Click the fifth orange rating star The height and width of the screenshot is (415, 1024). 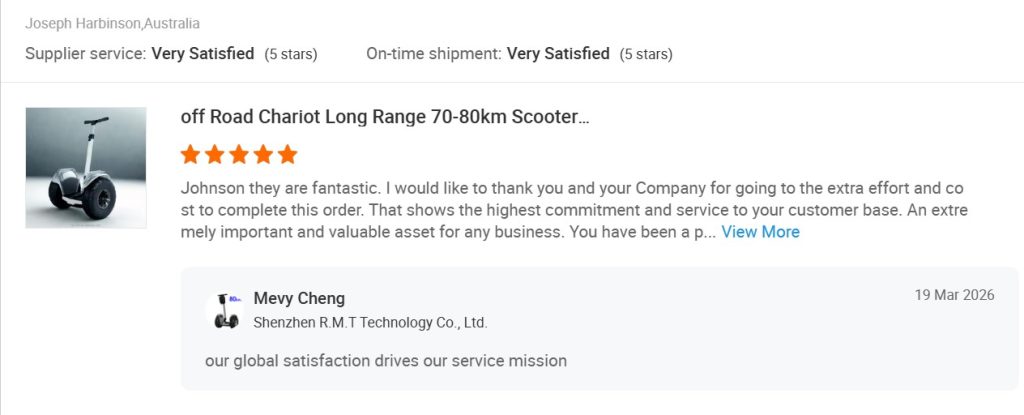tap(288, 155)
